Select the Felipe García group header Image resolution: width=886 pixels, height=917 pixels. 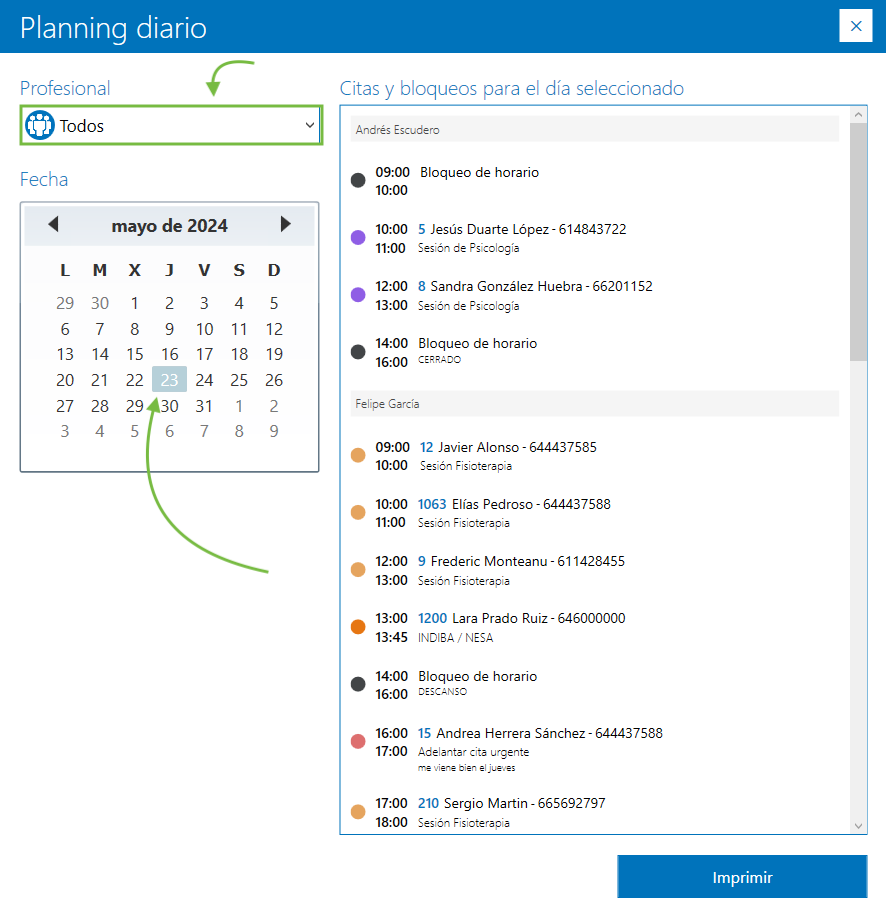pyautogui.click(x=595, y=404)
